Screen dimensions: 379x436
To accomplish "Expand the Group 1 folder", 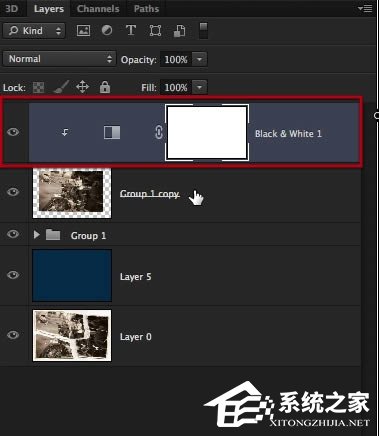I will pos(37,235).
